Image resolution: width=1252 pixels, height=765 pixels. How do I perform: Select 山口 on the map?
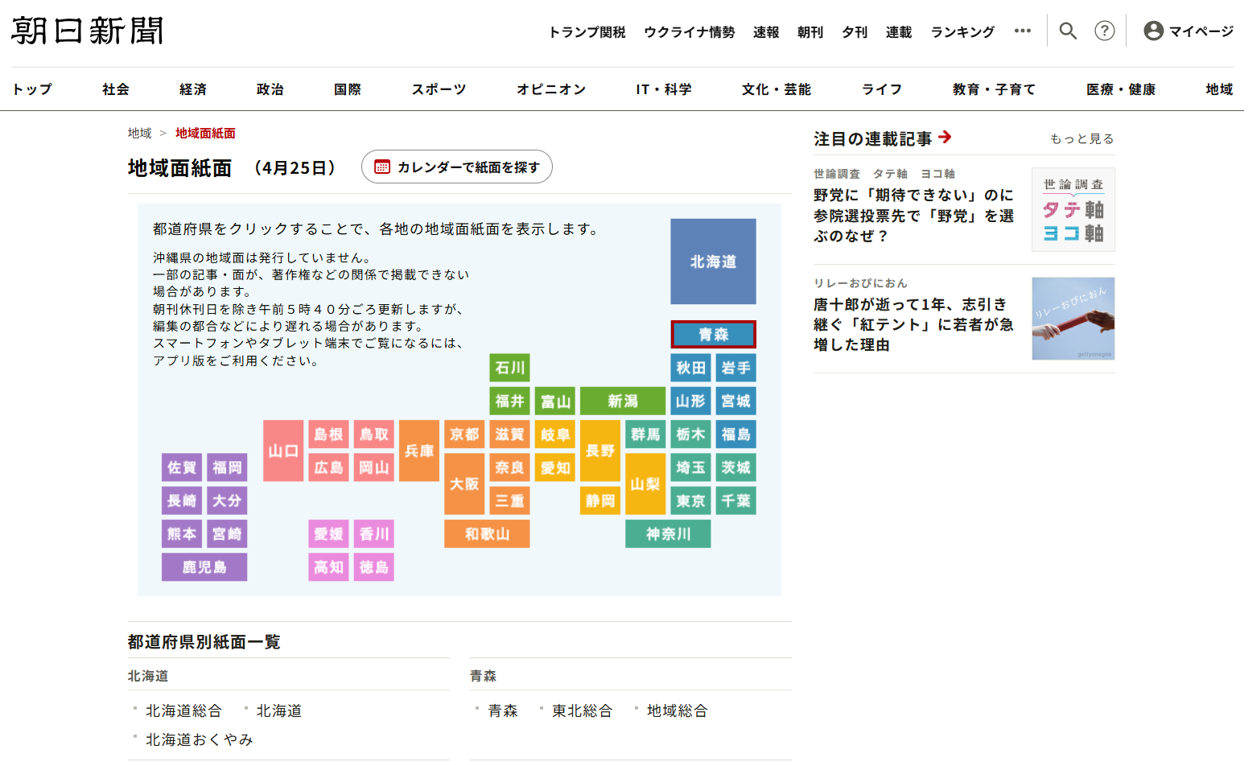(x=287, y=453)
